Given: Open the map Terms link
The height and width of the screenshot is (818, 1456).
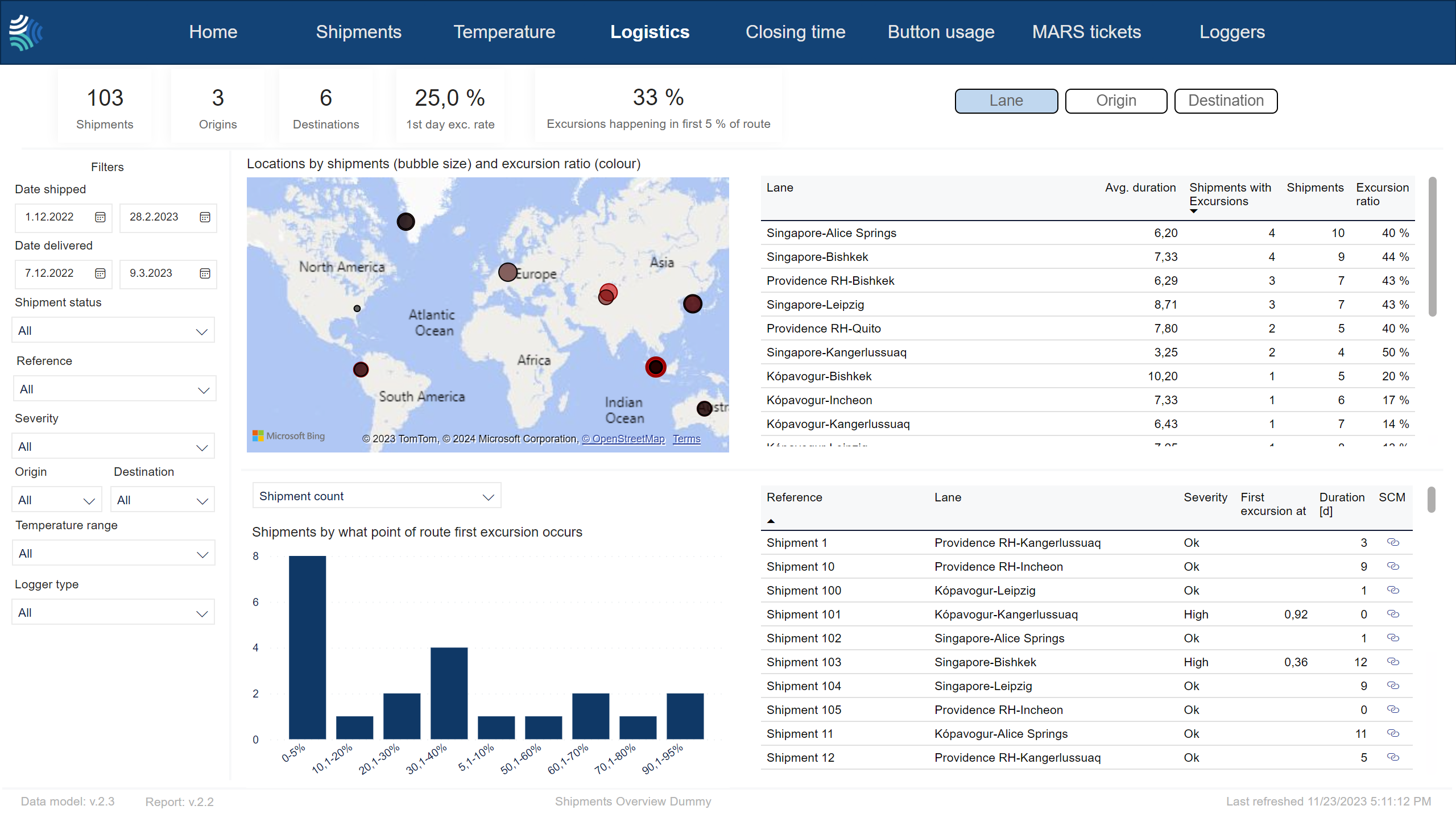Looking at the screenshot, I should (686, 439).
